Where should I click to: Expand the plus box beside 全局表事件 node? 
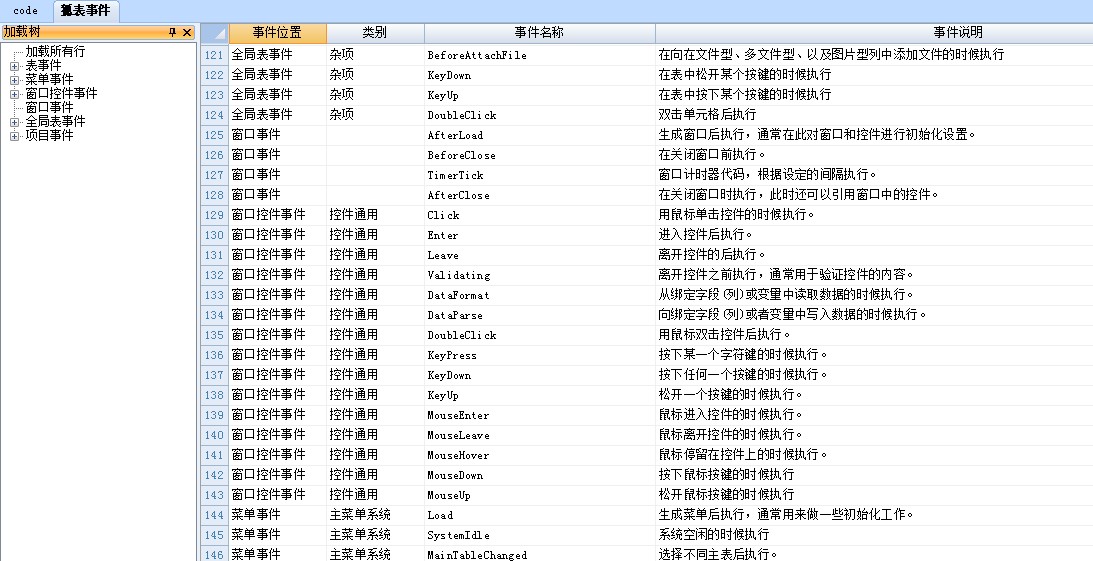coord(14,121)
